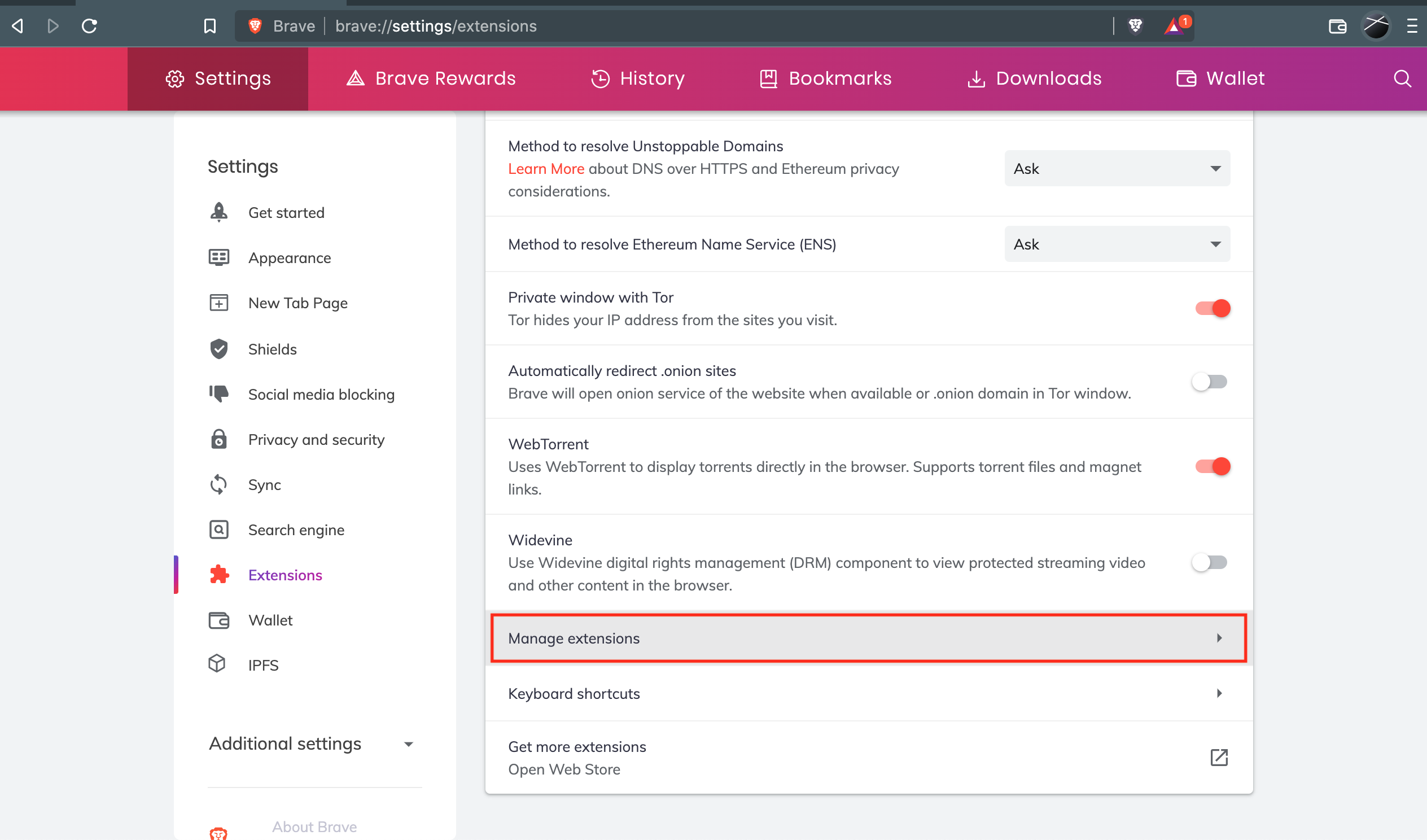1427x840 pixels.
Task: Click the IPFS cube icon
Action: [217, 664]
